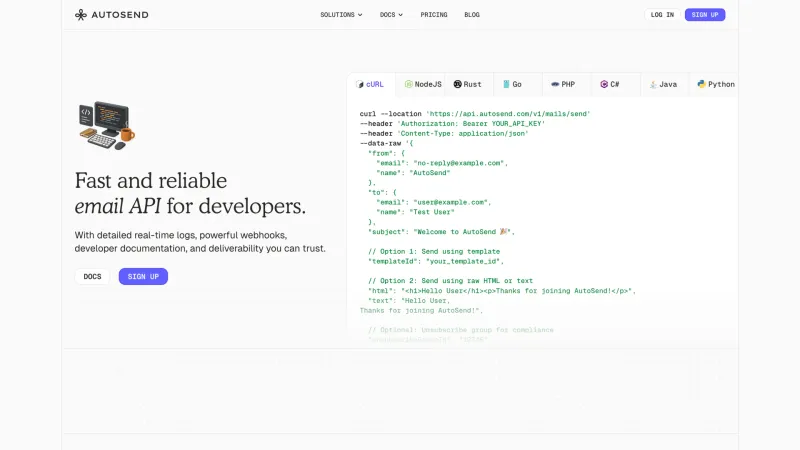
Task: Switch to the Python code tab
Action: 716,84
